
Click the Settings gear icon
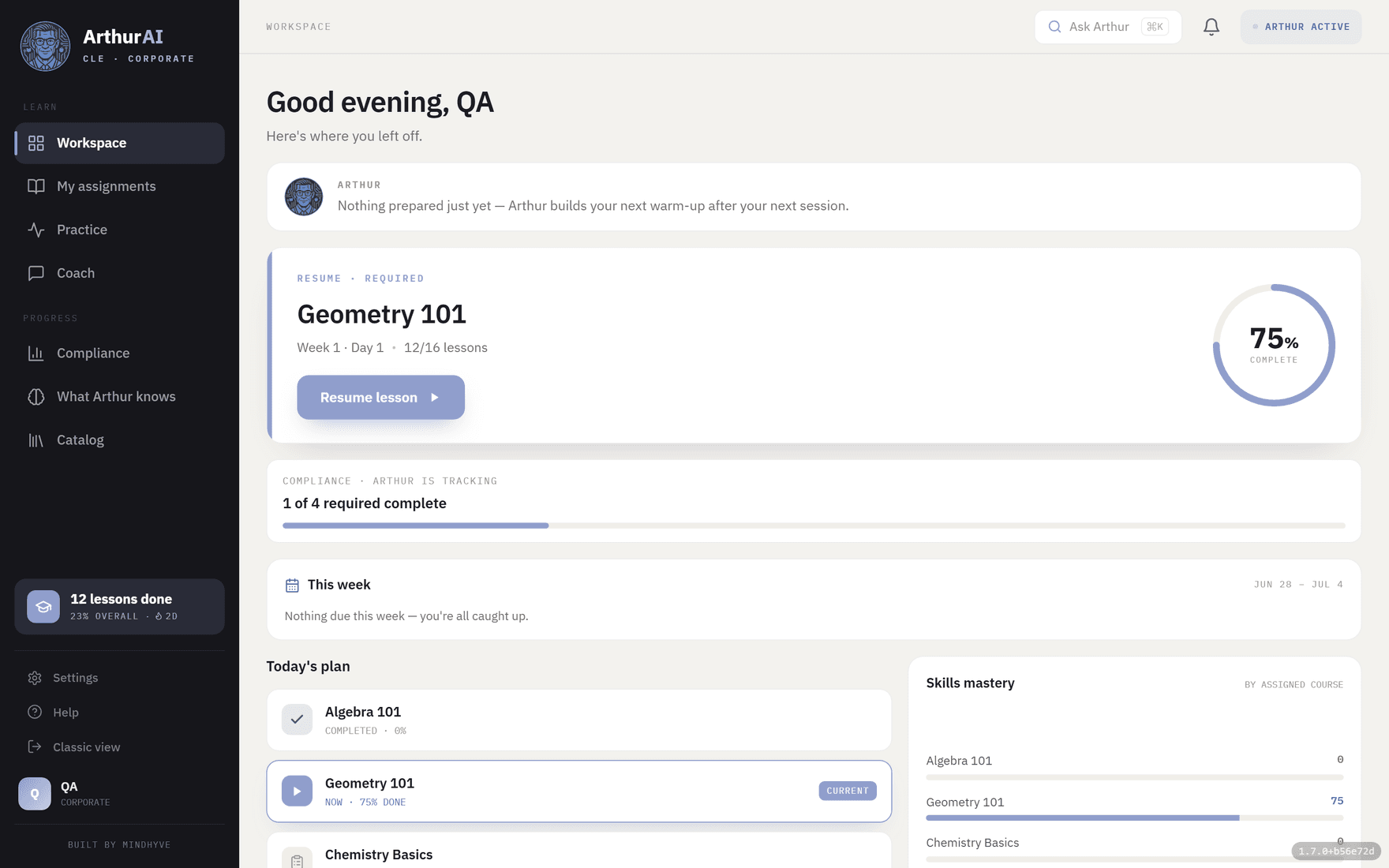coord(35,678)
